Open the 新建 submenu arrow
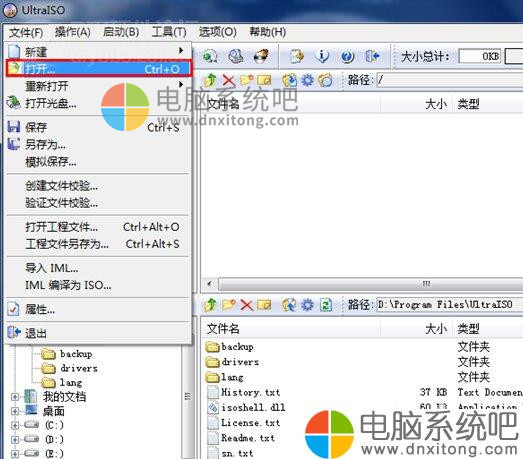 (x=181, y=51)
